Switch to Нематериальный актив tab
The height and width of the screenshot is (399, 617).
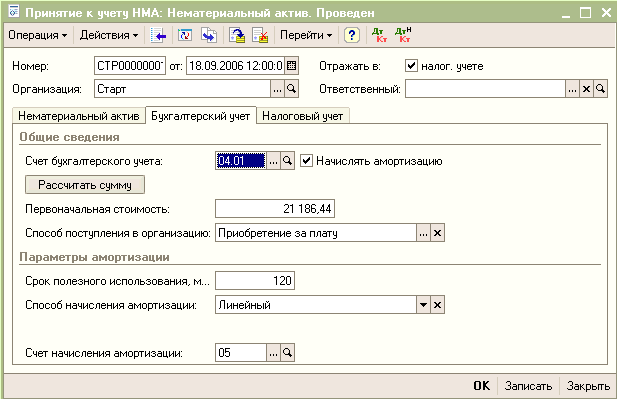[79, 116]
